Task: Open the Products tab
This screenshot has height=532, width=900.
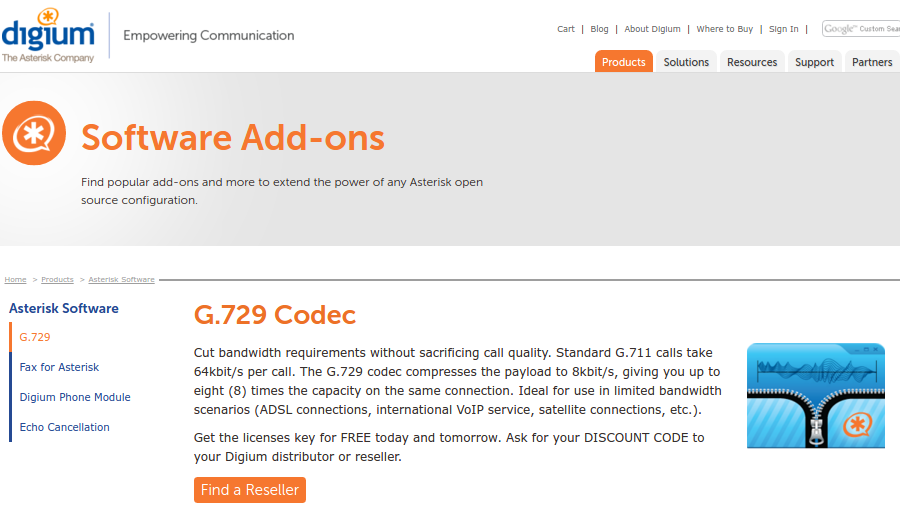Action: [x=624, y=62]
